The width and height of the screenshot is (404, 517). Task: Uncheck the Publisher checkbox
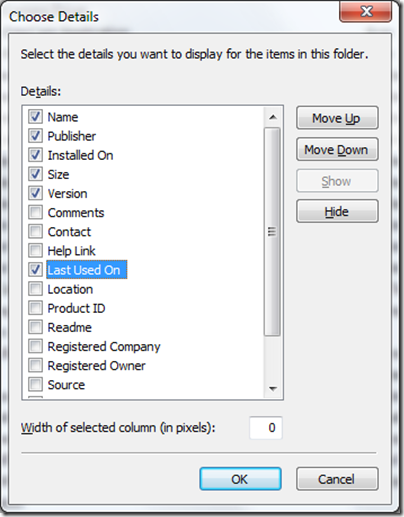pyautogui.click(x=35, y=136)
